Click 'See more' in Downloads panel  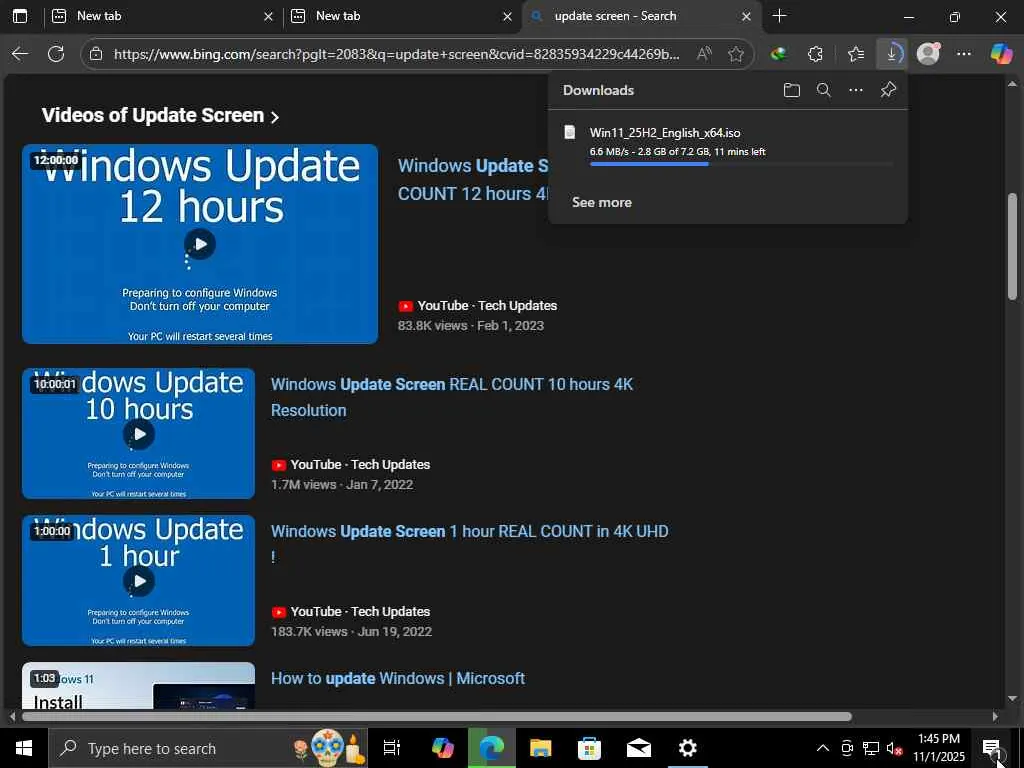coord(601,202)
